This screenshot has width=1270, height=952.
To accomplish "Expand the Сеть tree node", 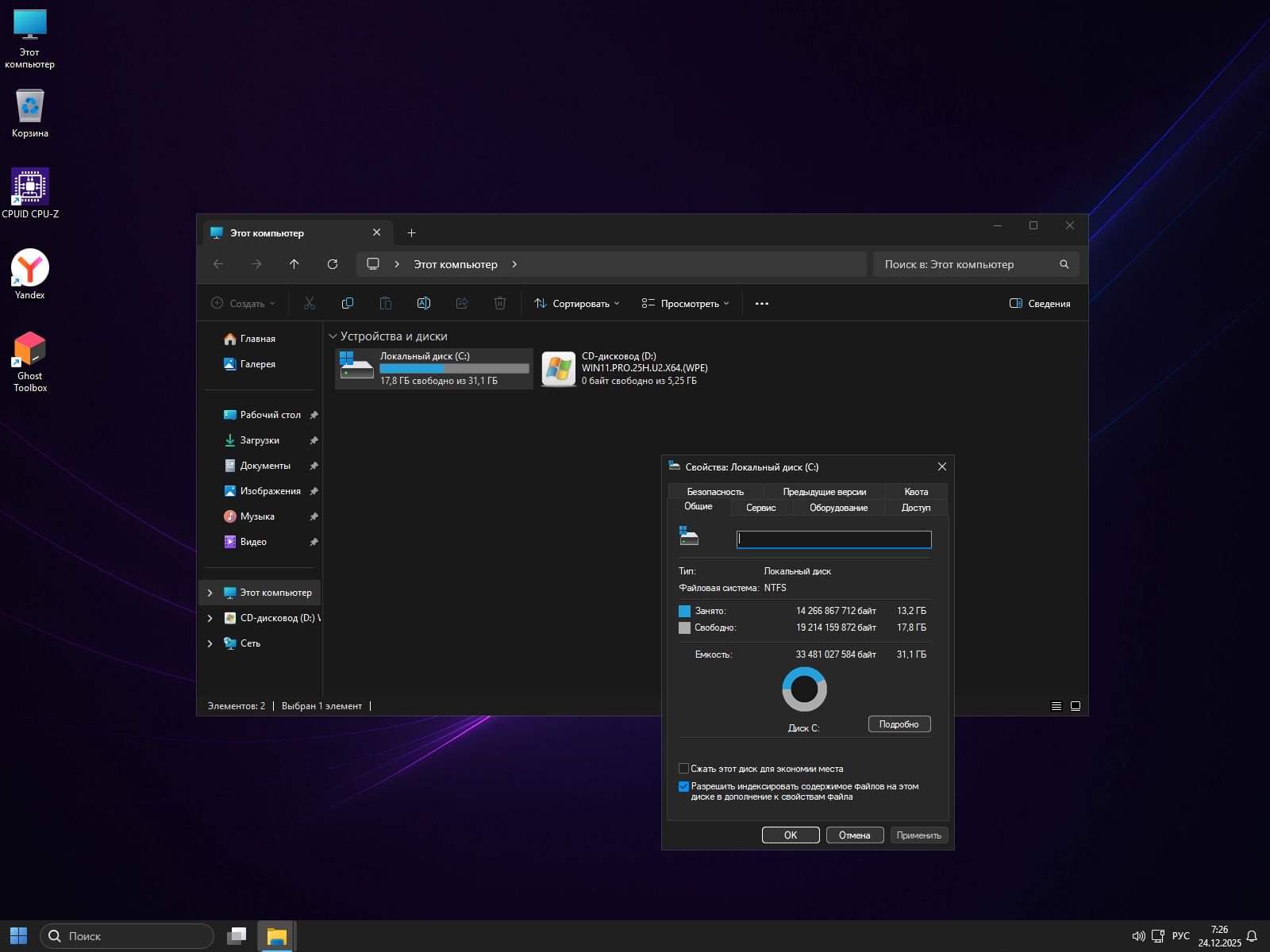I will pyautogui.click(x=210, y=643).
